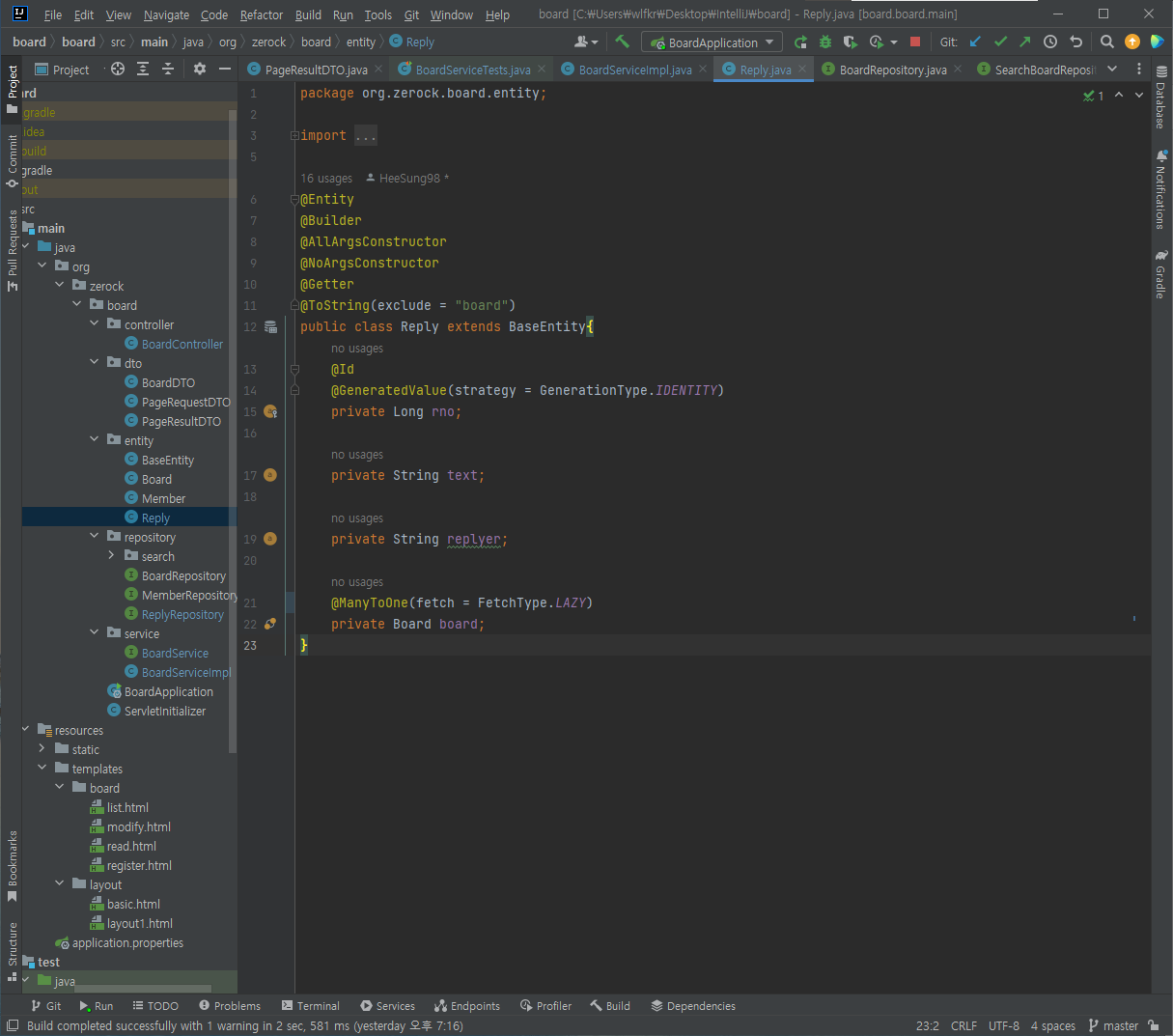Commit changes with the green checkmark

(x=1000, y=42)
